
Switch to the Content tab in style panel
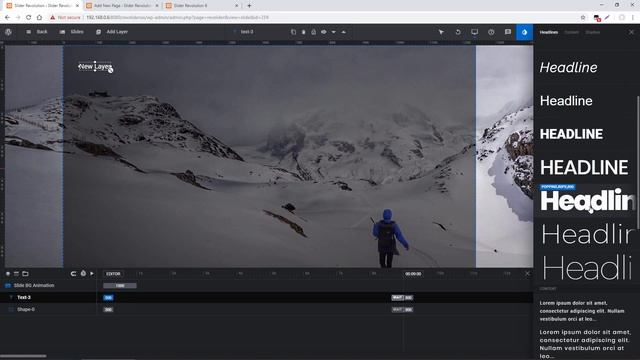point(571,32)
